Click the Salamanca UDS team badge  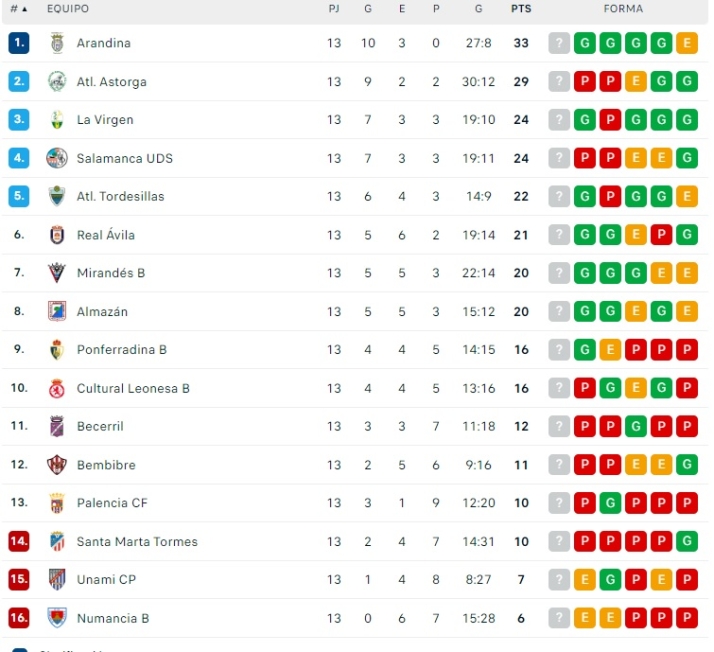click(x=57, y=158)
